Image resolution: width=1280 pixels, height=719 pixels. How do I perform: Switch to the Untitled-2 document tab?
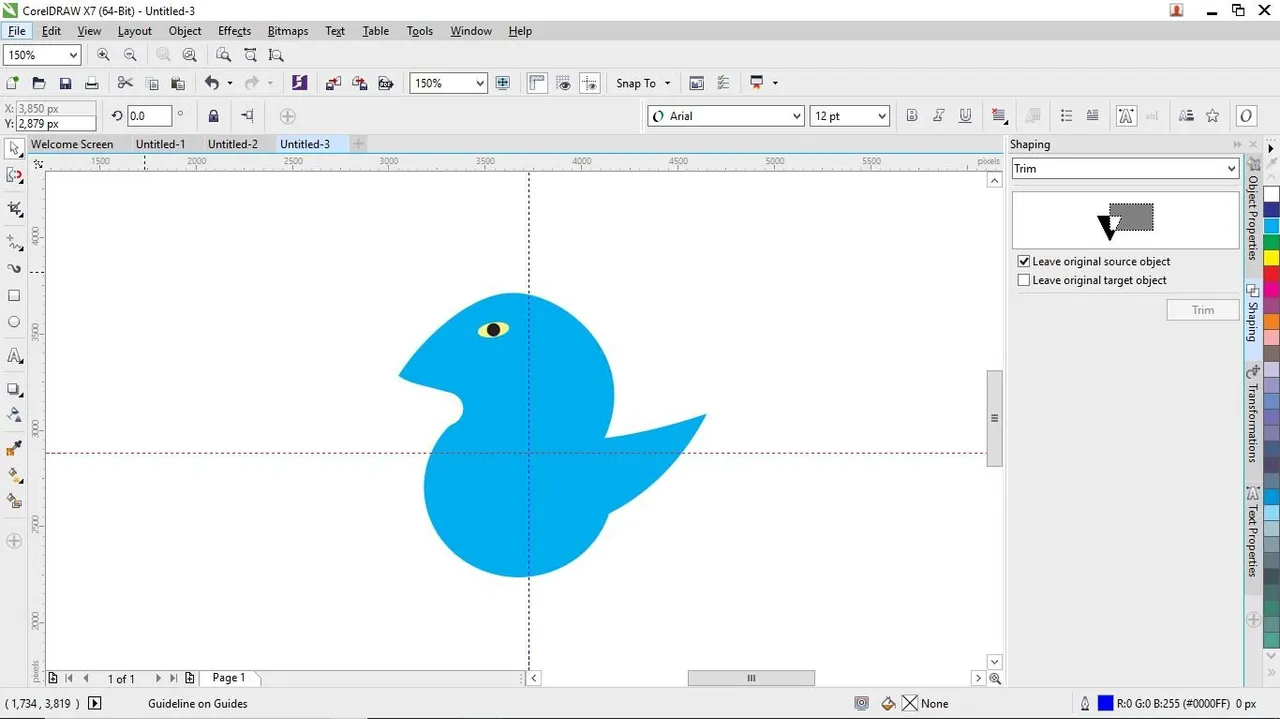tap(233, 144)
